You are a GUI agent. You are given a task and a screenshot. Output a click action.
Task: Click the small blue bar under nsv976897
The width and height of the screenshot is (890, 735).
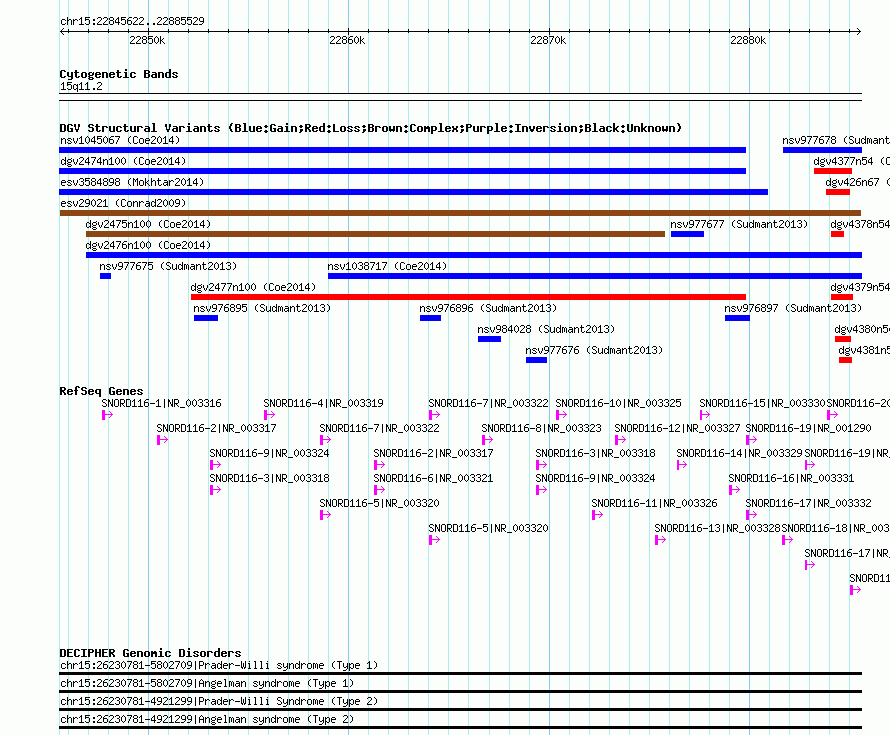click(737, 318)
